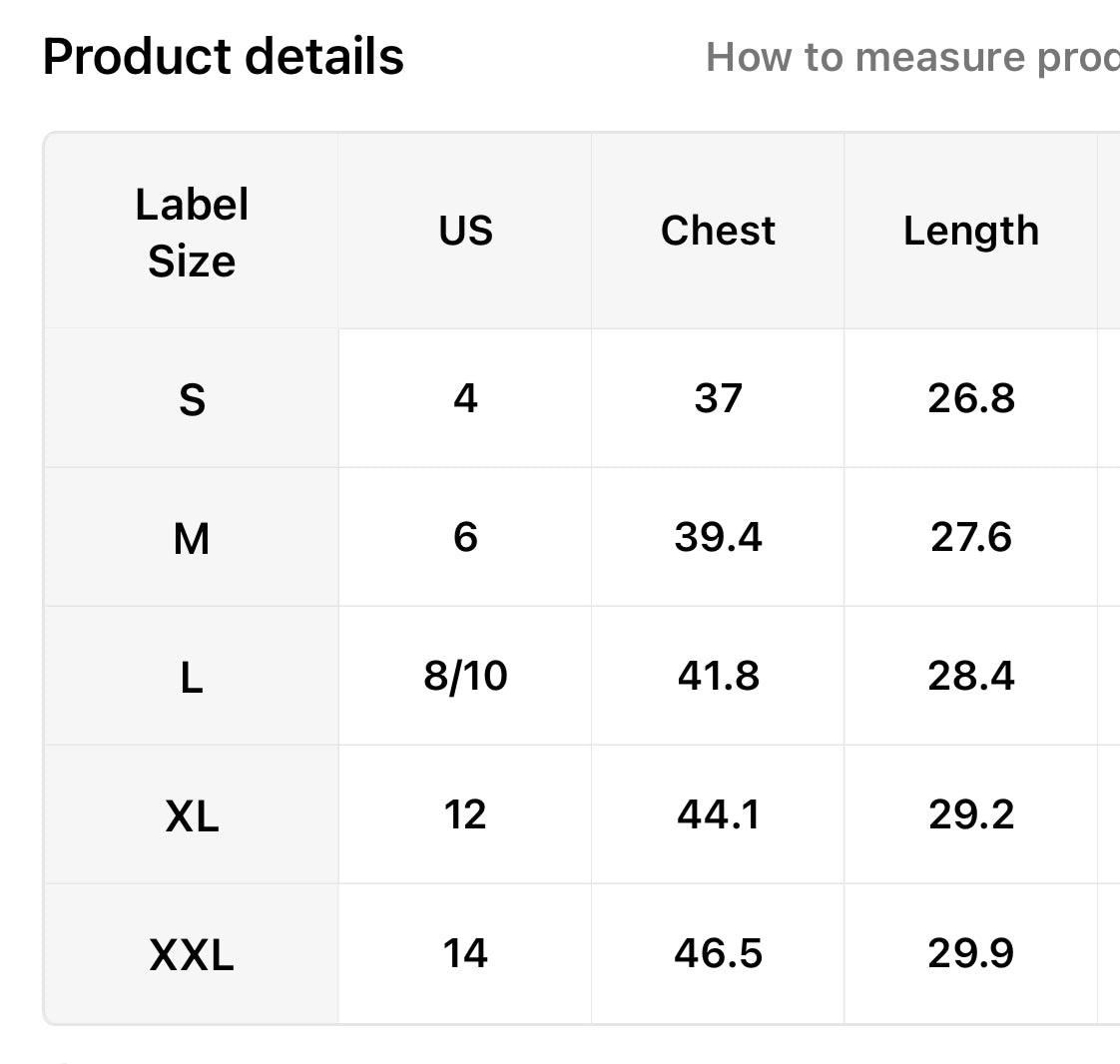Click the chest value 44.1 cell

(x=718, y=814)
